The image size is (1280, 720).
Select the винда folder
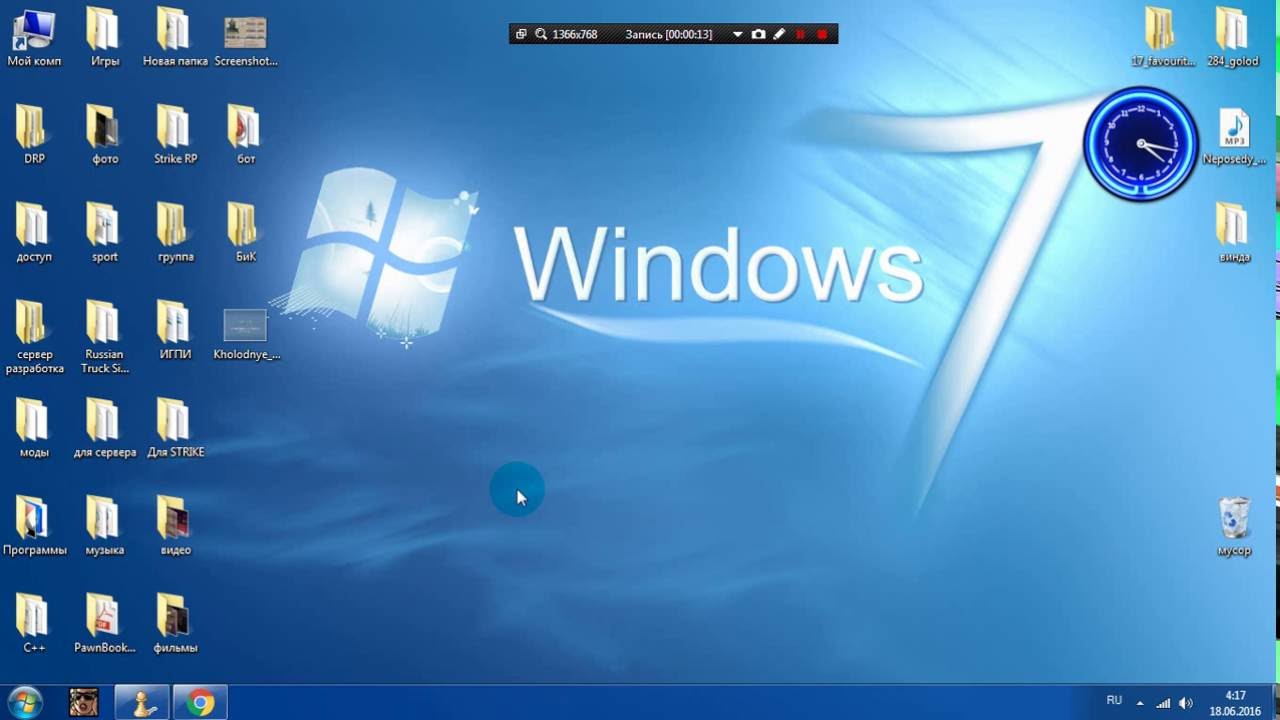(x=1234, y=233)
